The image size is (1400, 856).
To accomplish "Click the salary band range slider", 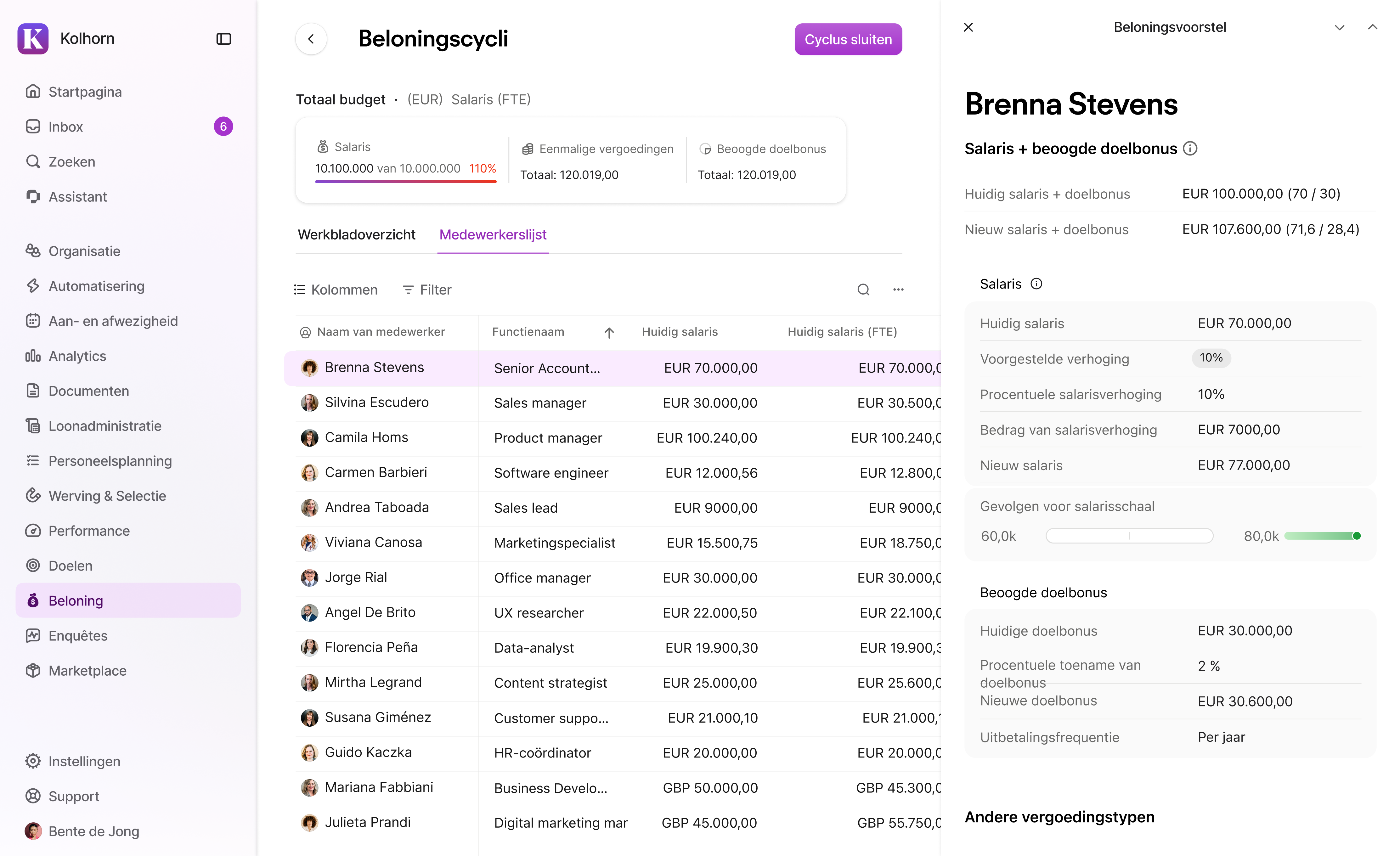I will tap(1129, 536).
